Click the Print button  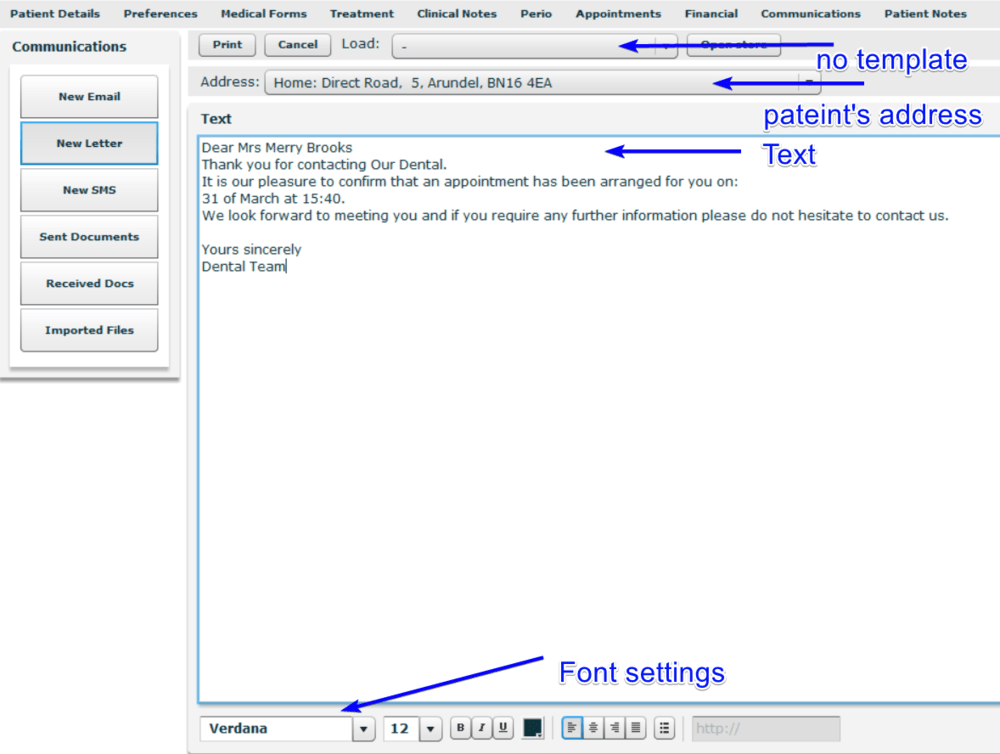click(x=227, y=45)
